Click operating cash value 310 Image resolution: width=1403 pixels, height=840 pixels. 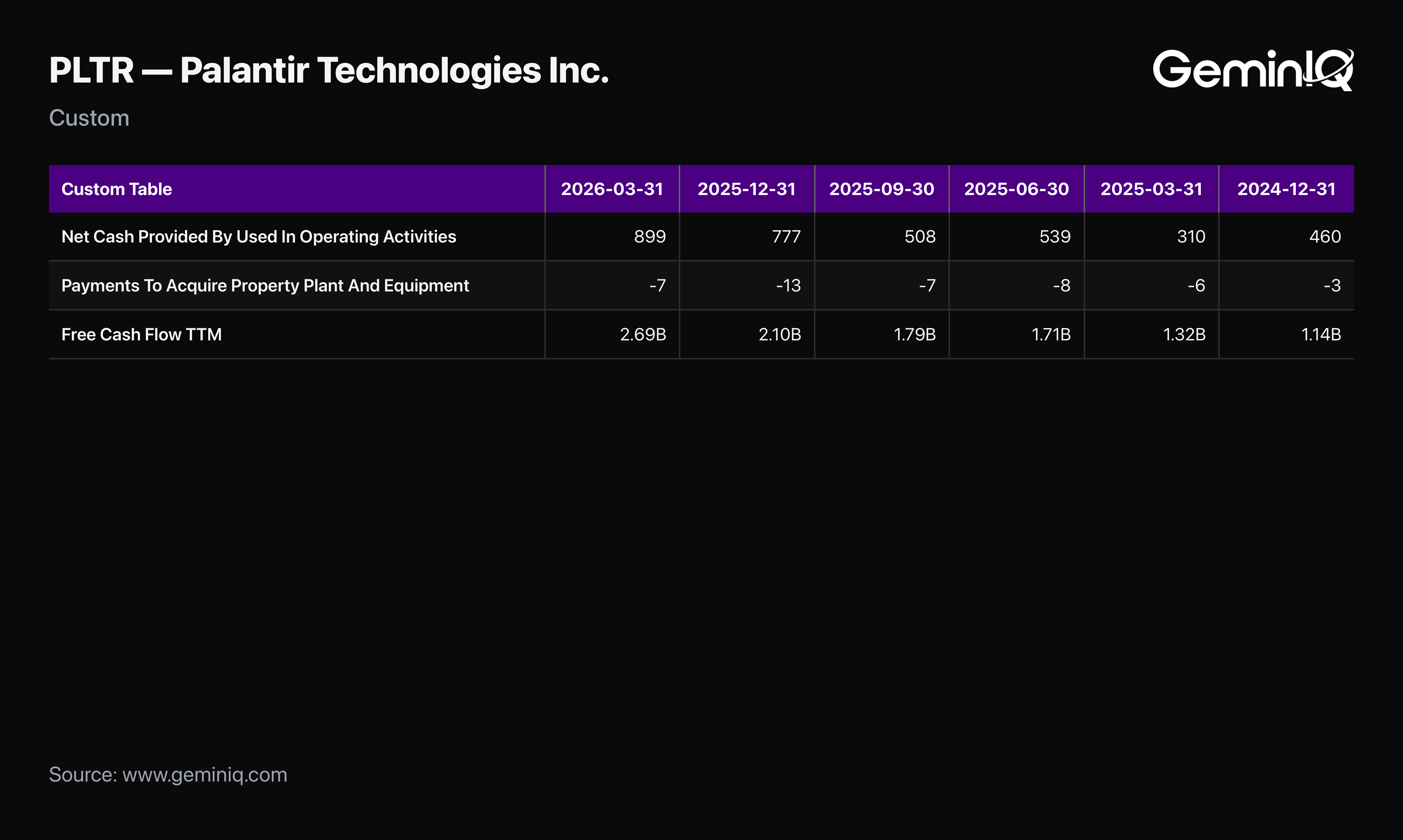(x=1191, y=237)
